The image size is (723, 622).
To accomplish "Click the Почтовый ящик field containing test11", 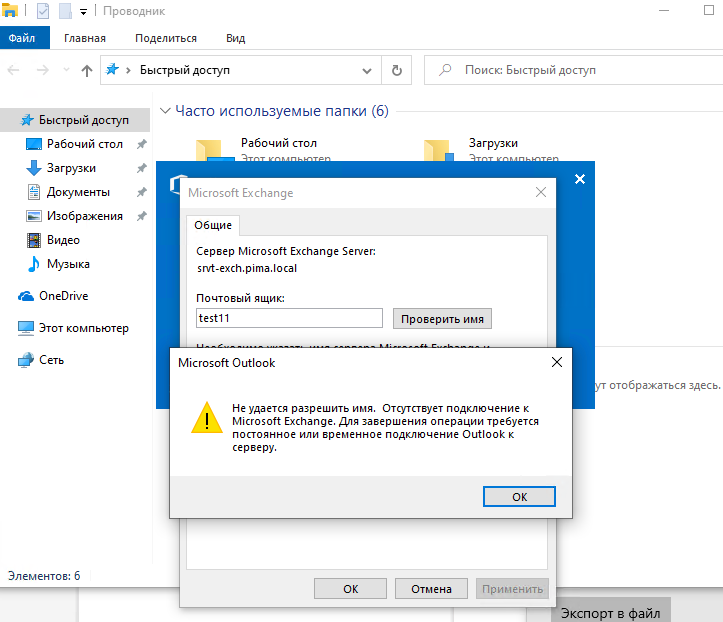I will coord(289,318).
